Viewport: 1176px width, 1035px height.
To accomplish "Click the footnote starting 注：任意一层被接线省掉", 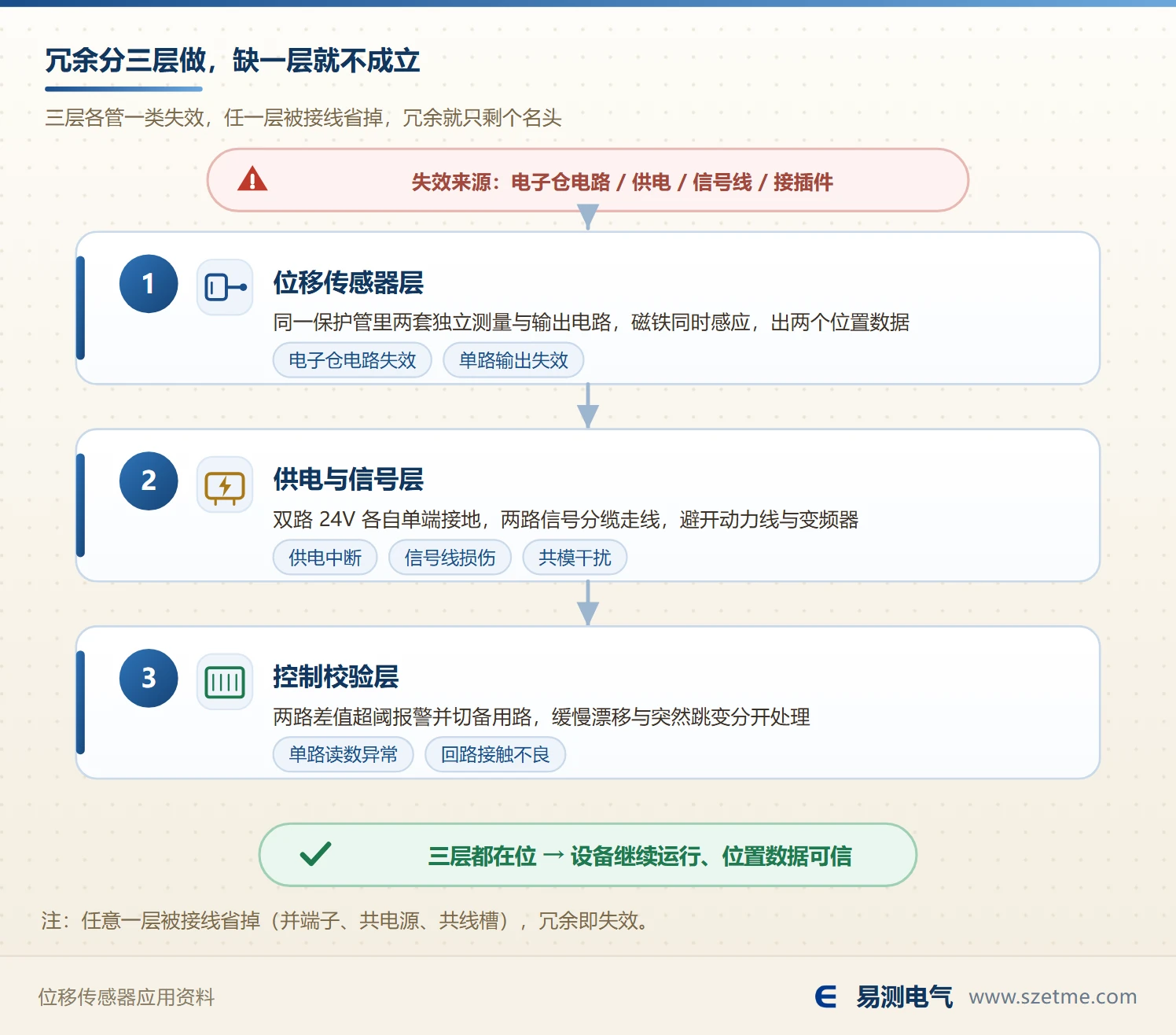I will click(346, 920).
